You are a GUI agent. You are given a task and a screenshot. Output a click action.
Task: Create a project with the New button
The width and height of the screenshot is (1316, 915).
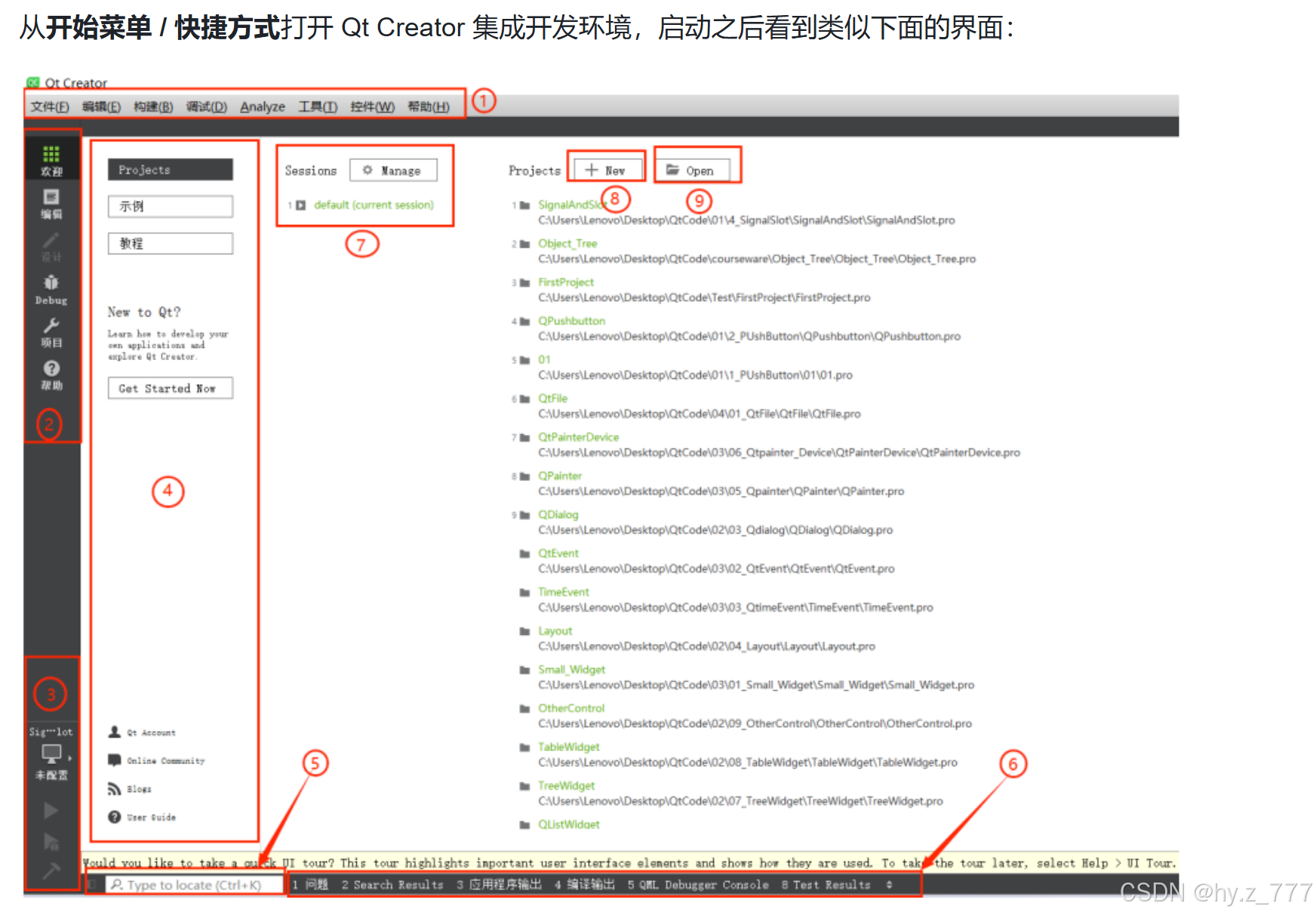[607, 171]
